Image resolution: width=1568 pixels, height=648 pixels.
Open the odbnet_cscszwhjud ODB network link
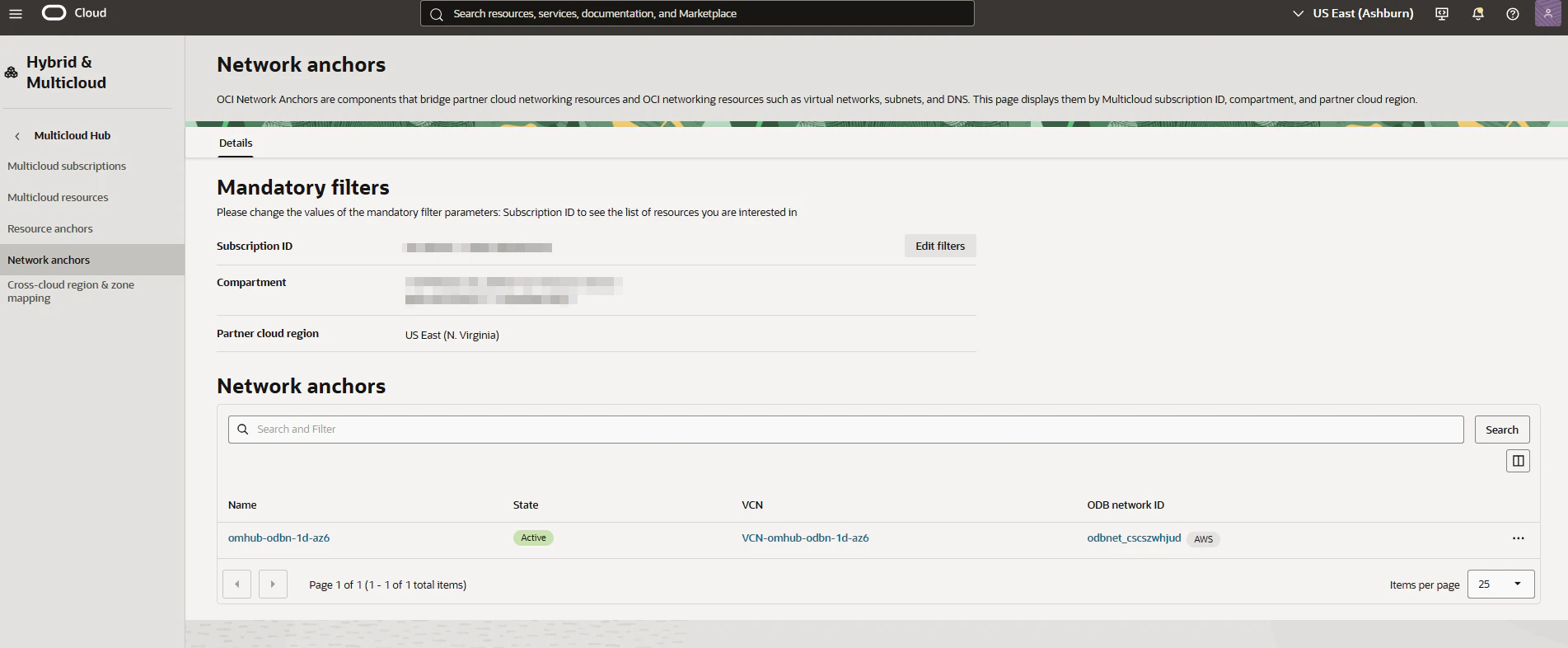click(1134, 538)
